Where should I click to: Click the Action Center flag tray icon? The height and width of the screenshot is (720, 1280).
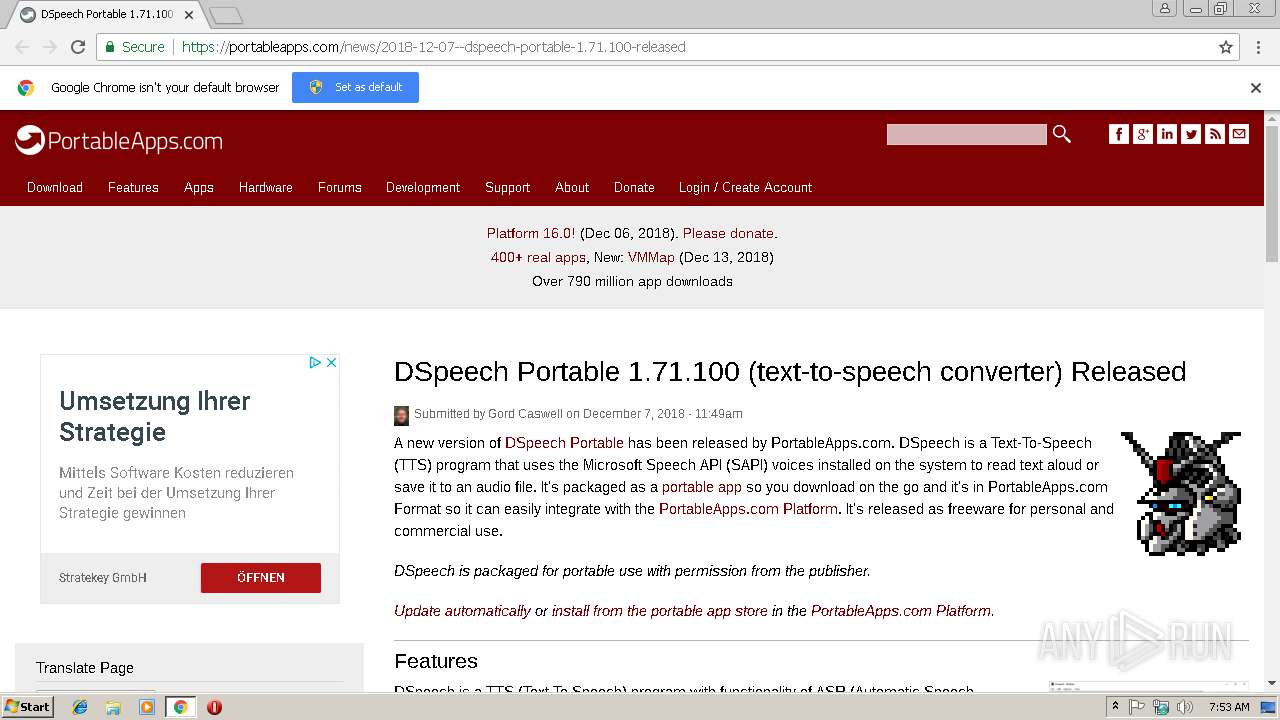[1137, 707]
